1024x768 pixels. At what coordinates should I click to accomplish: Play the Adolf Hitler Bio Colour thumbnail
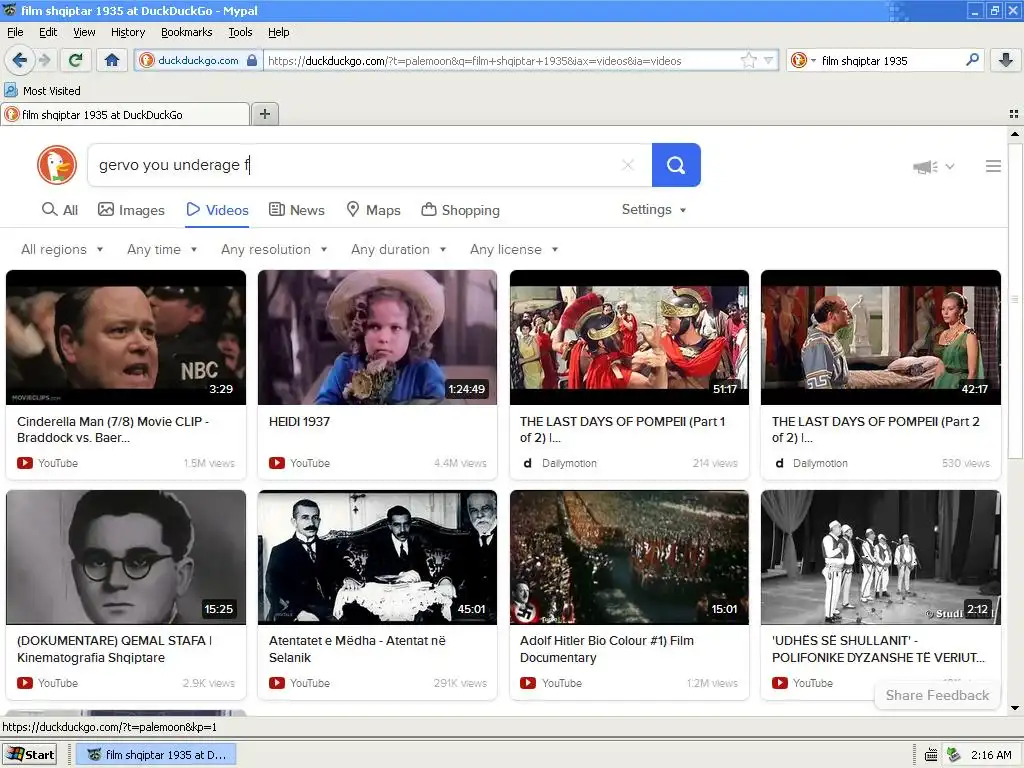(x=630, y=558)
